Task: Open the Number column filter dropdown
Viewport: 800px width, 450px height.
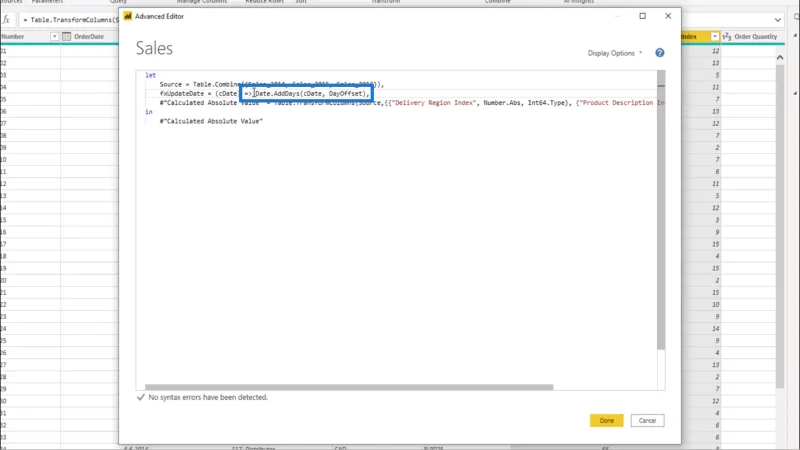Action: pyautogui.click(x=54, y=37)
